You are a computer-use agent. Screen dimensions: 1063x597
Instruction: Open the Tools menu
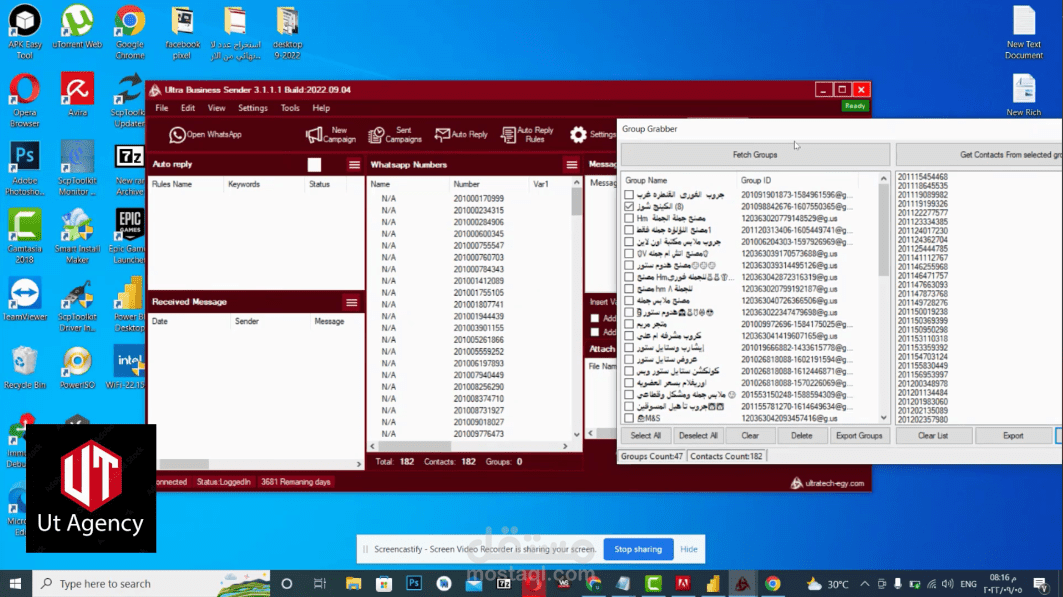pos(289,108)
